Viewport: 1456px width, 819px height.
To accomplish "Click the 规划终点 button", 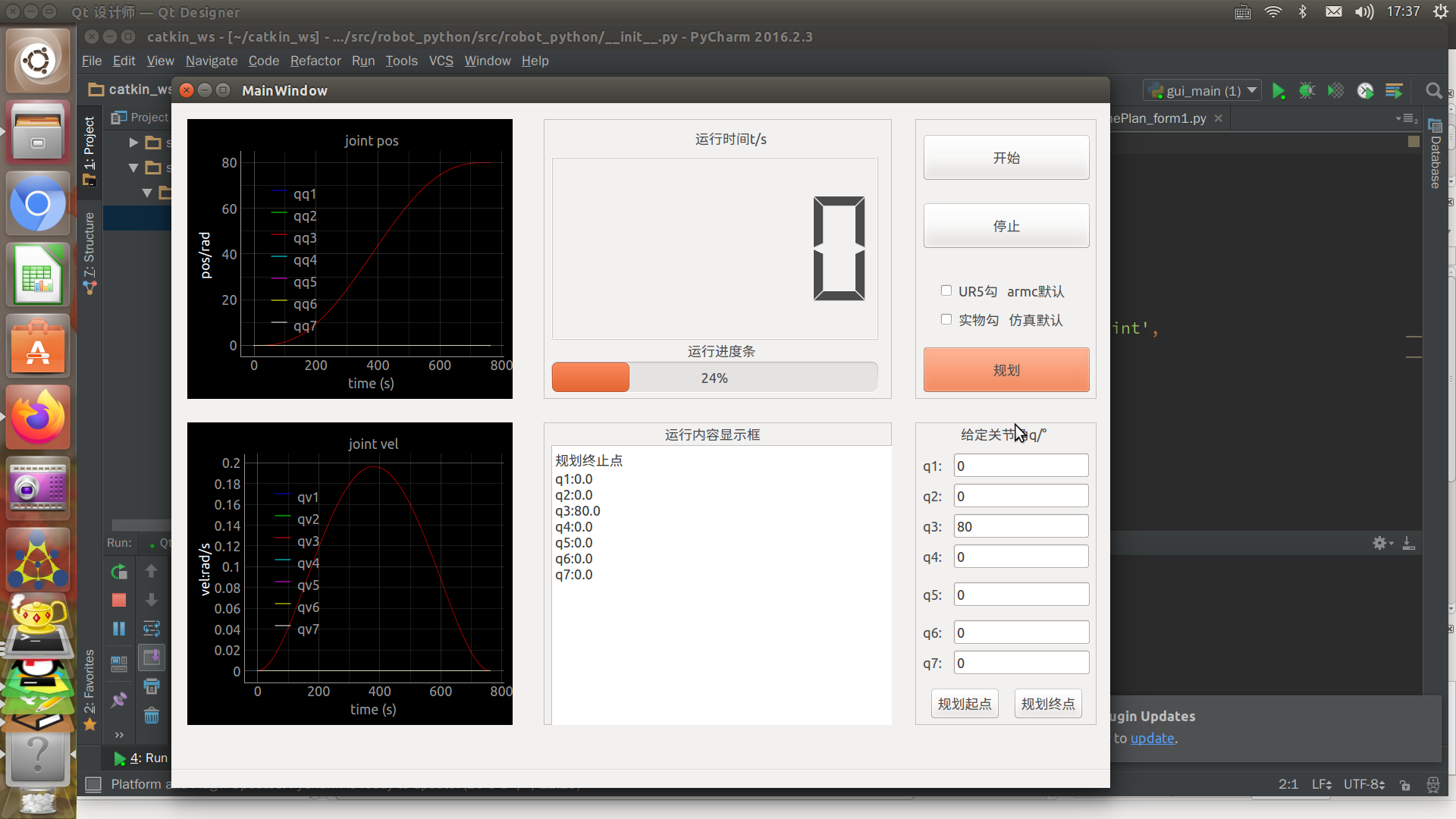I will click(x=1048, y=704).
